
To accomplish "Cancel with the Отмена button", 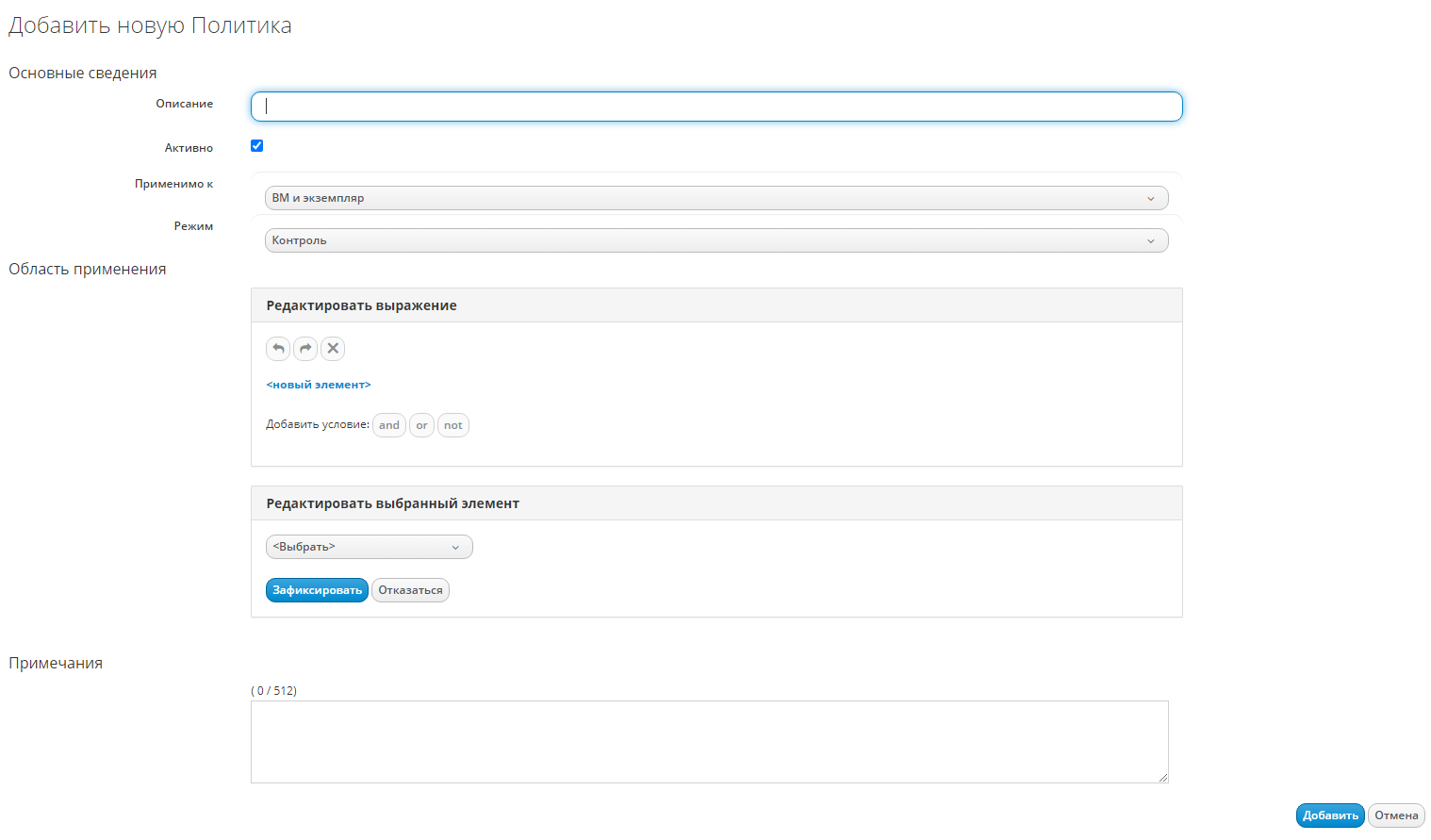I will click(1396, 815).
